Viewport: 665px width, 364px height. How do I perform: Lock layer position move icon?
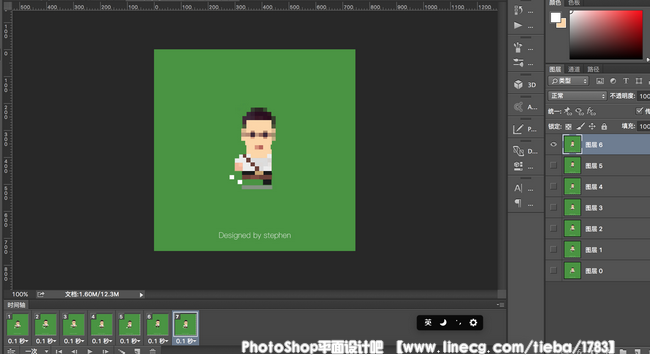(592, 126)
